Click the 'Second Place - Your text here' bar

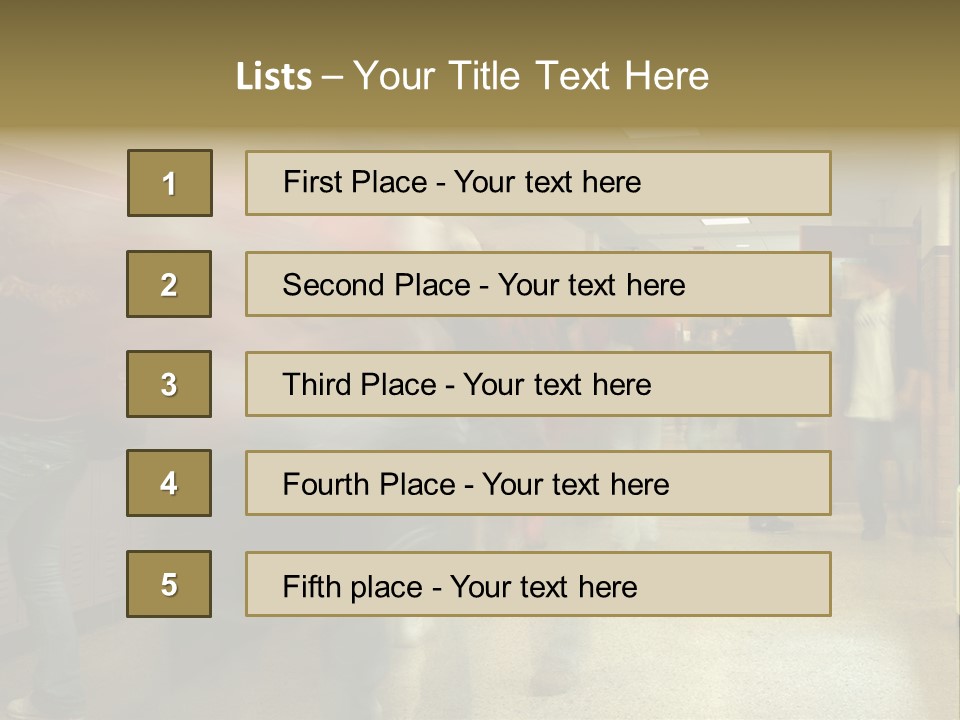click(538, 284)
